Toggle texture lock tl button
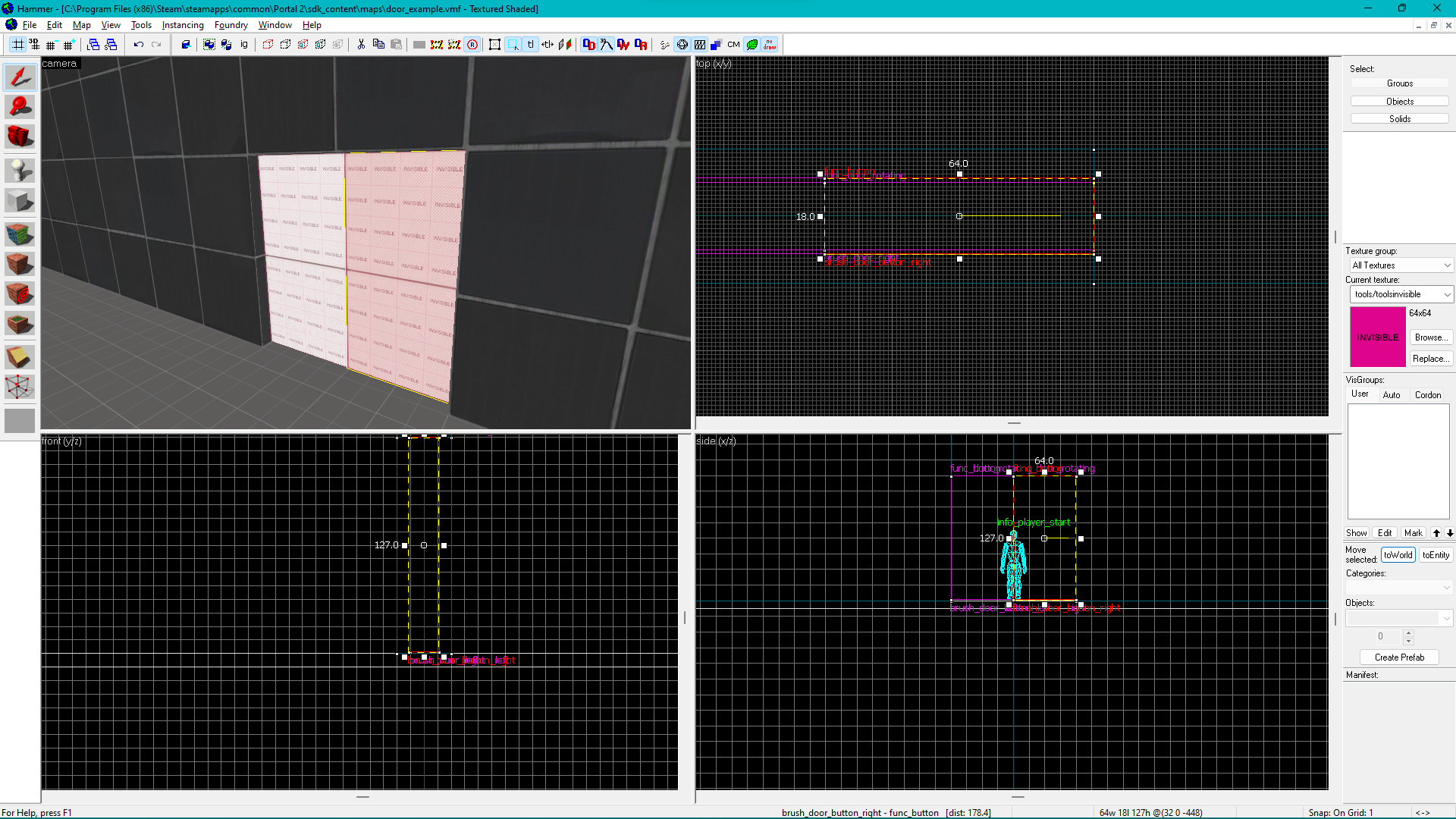 coord(530,45)
